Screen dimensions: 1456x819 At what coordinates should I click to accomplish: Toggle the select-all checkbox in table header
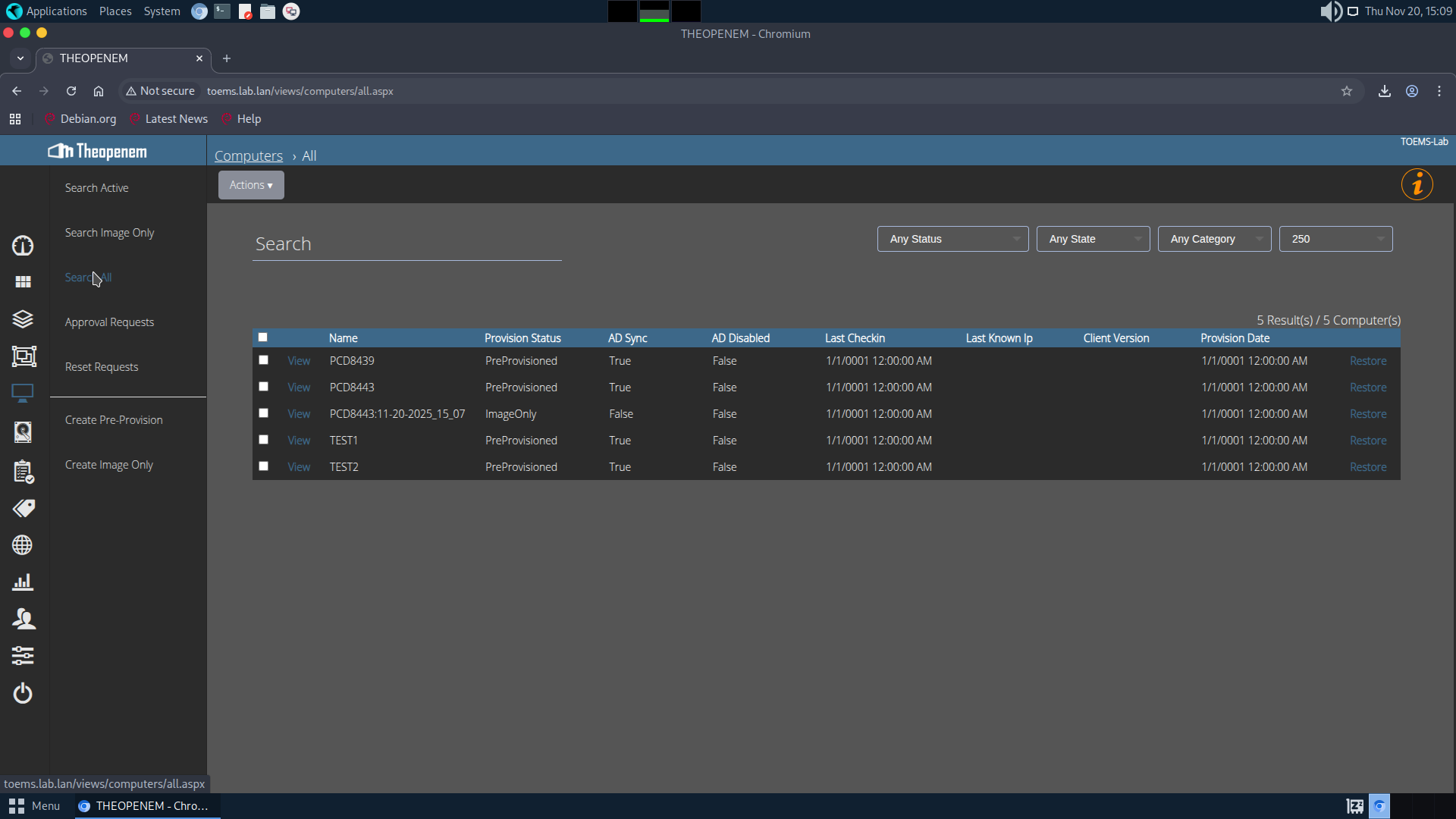tap(262, 337)
